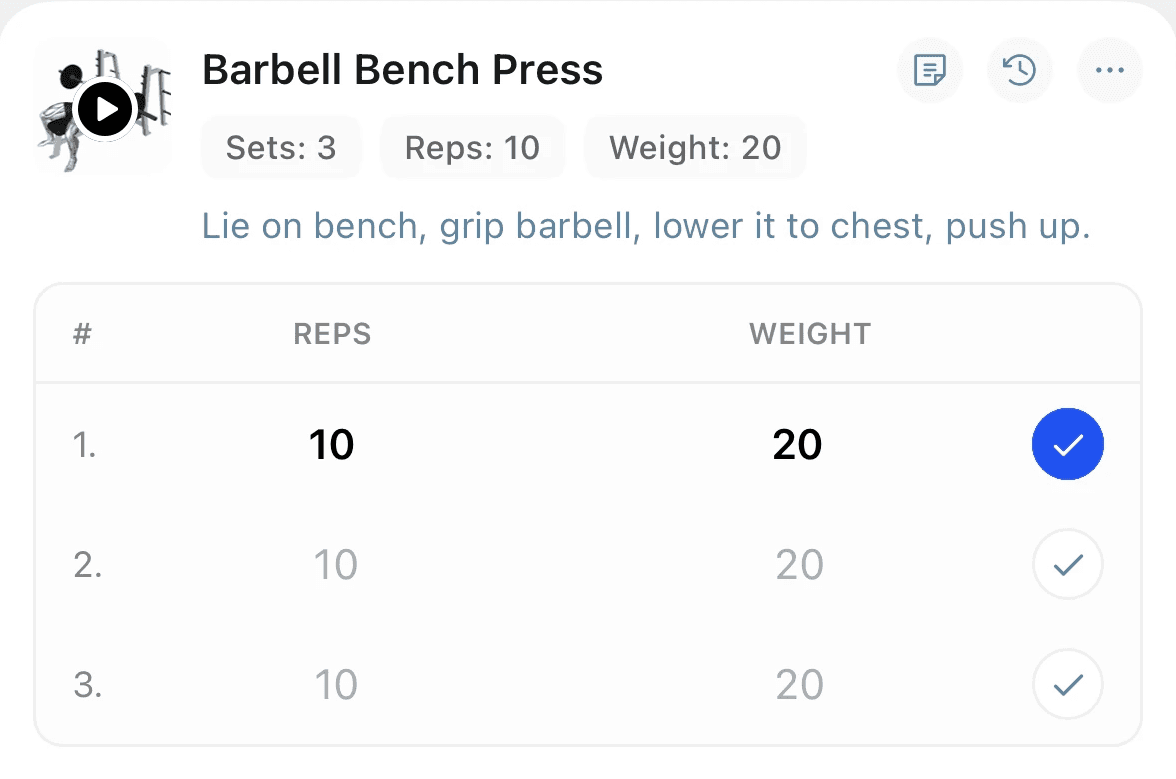Click the Barbell Bench Press title

point(403,70)
